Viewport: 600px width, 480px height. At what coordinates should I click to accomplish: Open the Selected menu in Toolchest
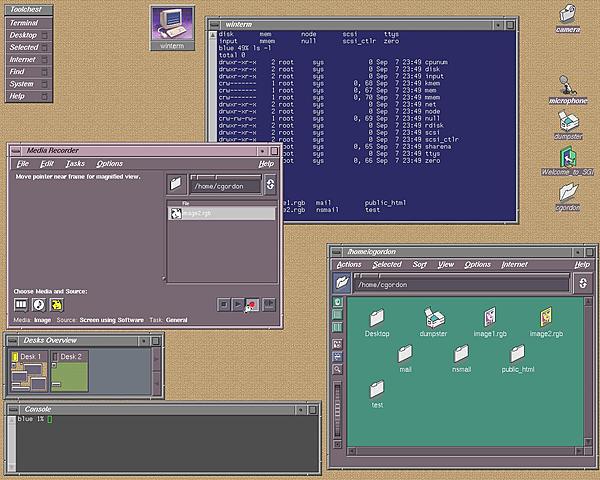click(x=29, y=47)
